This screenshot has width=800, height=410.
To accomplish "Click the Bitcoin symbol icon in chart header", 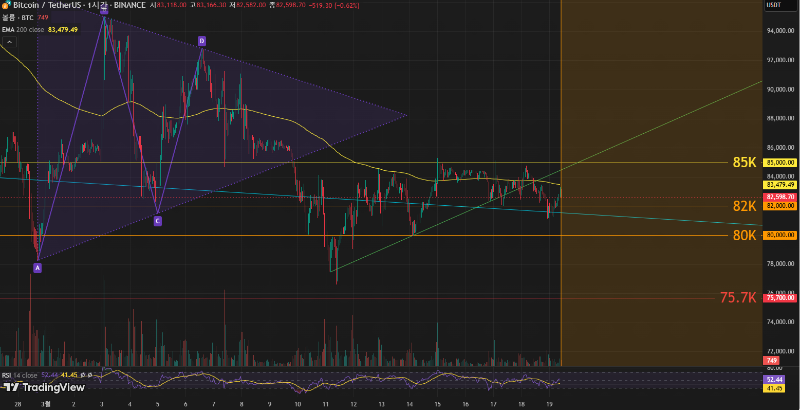I will point(6,6).
